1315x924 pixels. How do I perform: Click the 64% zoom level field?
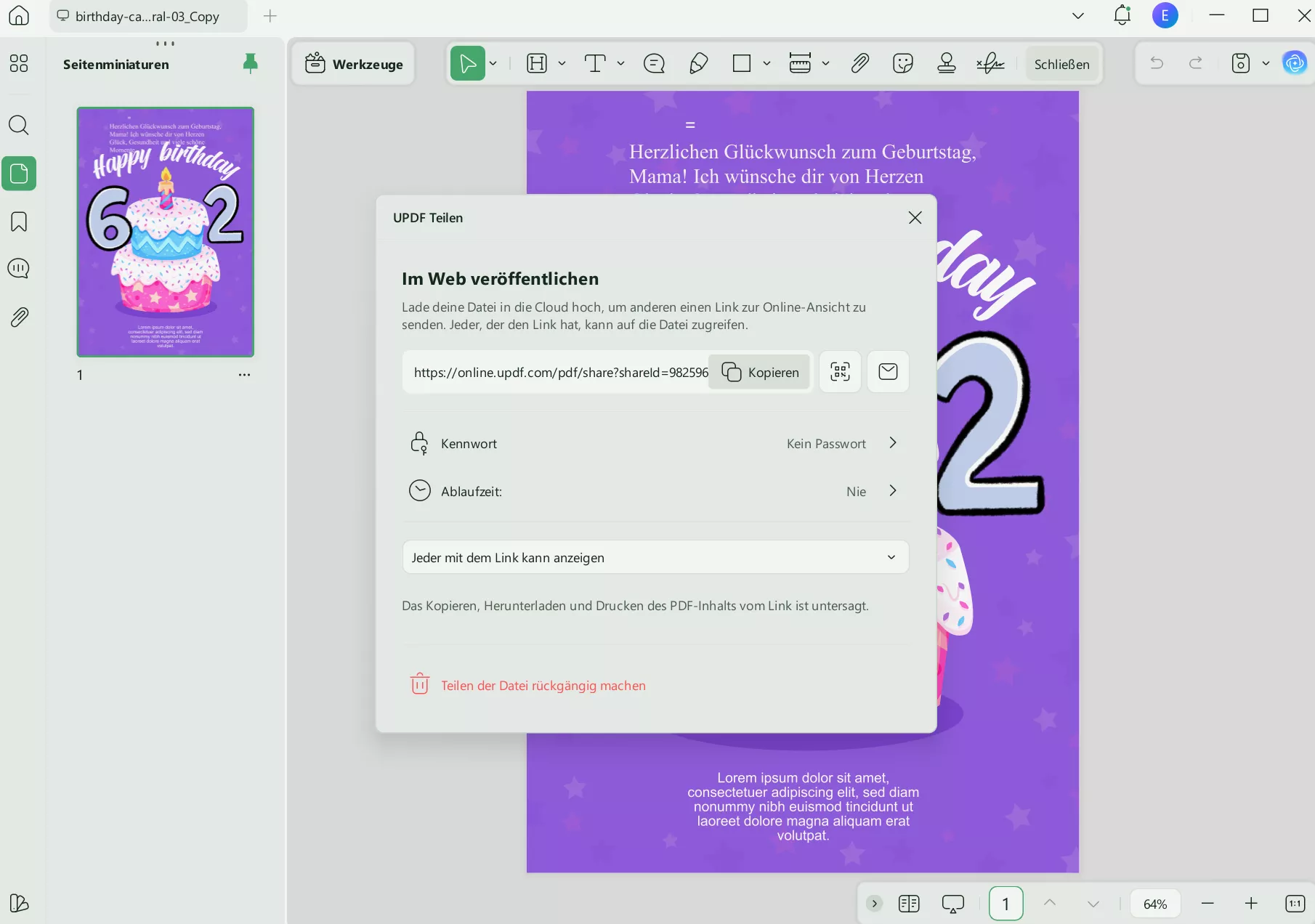point(1155,904)
